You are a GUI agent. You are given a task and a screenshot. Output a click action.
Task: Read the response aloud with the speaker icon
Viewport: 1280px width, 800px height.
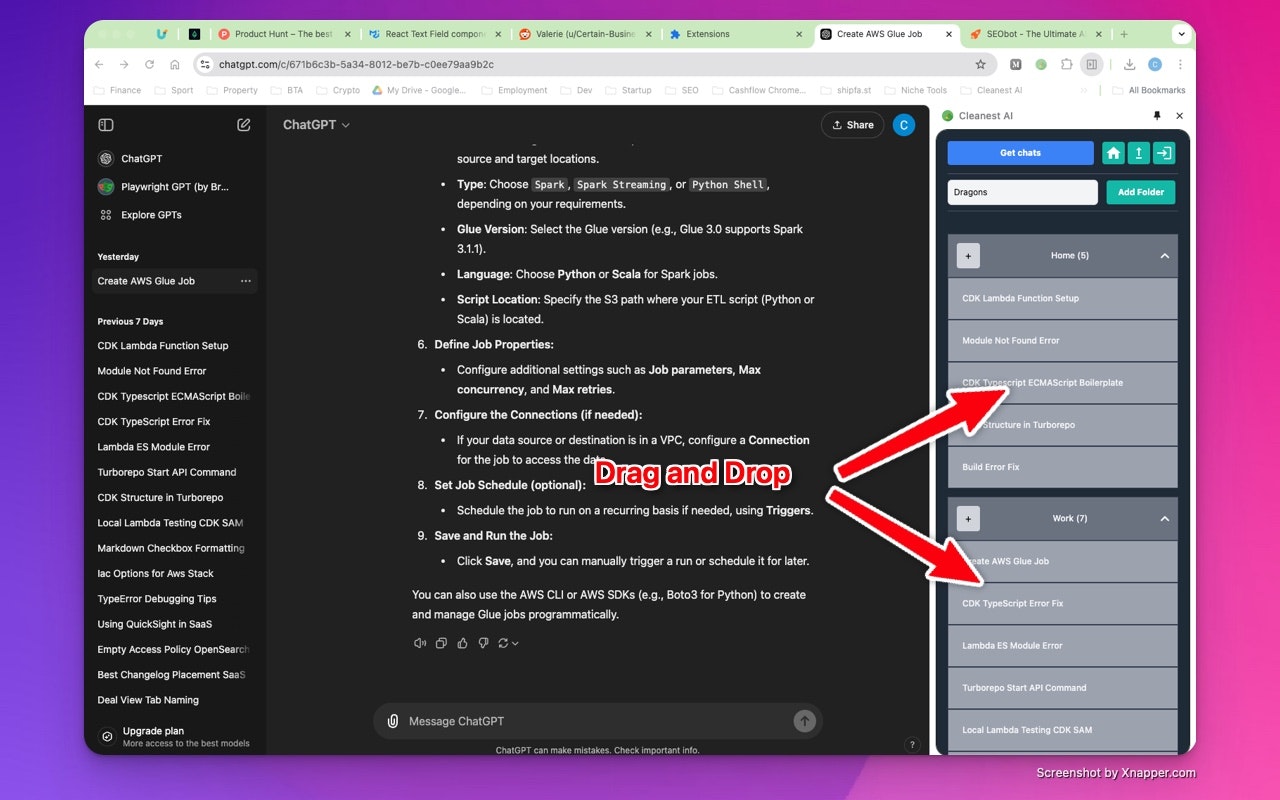click(420, 643)
